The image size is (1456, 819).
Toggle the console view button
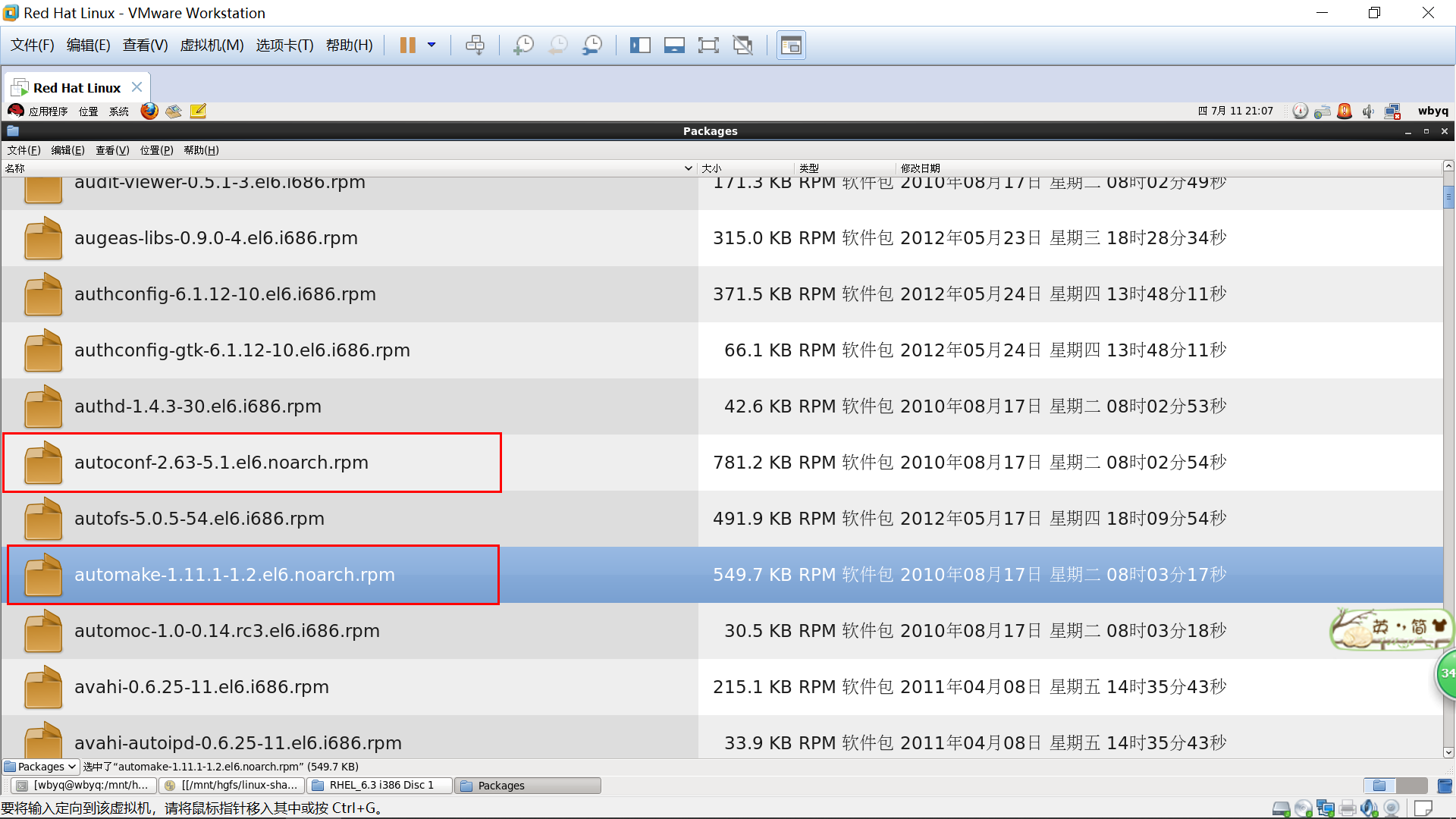click(791, 45)
